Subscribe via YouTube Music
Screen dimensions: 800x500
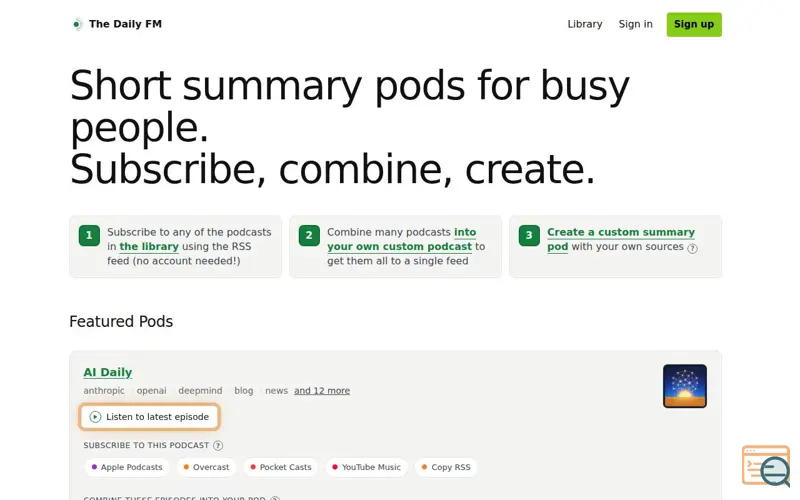(x=366, y=467)
